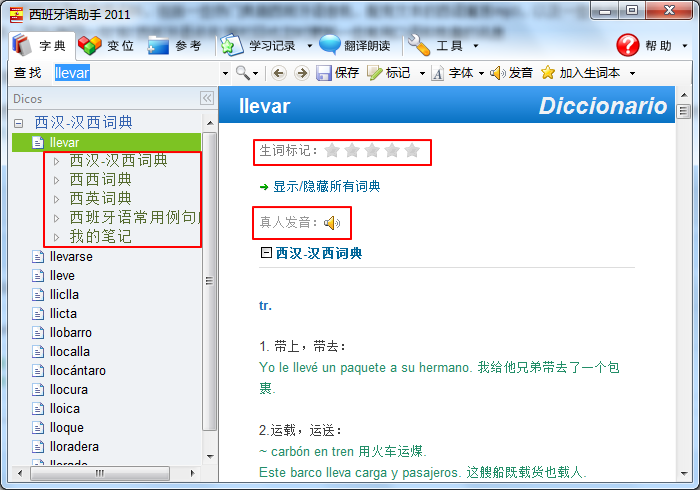This screenshot has height=490, width=700.
Task: Click the app icon in title bar
Action: tap(17, 15)
